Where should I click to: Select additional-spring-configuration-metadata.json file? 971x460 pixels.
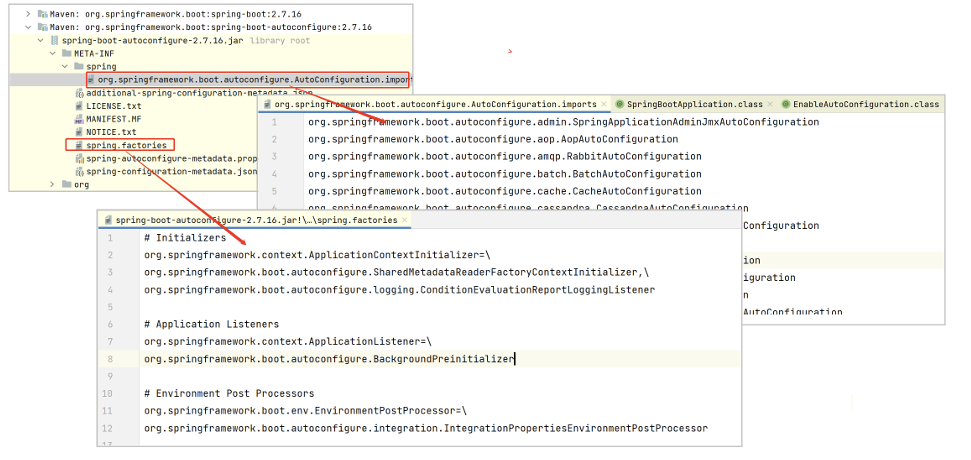coord(199,93)
